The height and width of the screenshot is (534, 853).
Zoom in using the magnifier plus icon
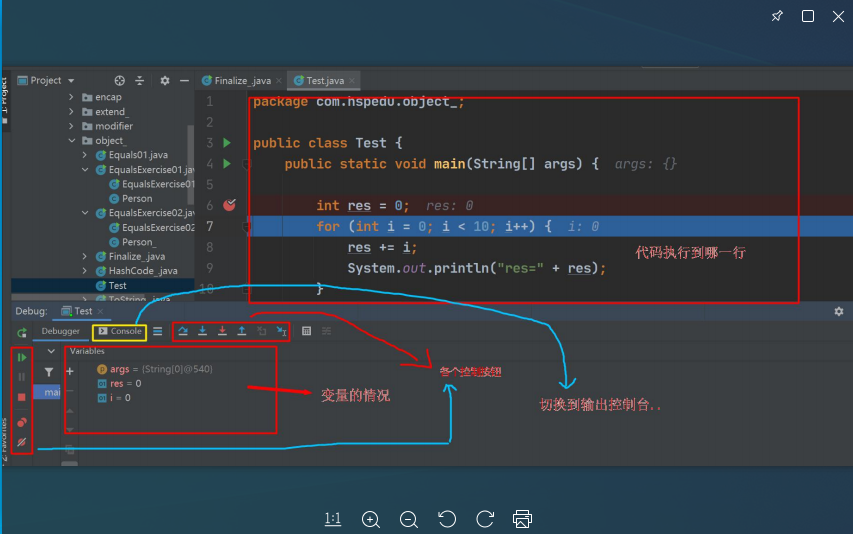coord(370,519)
